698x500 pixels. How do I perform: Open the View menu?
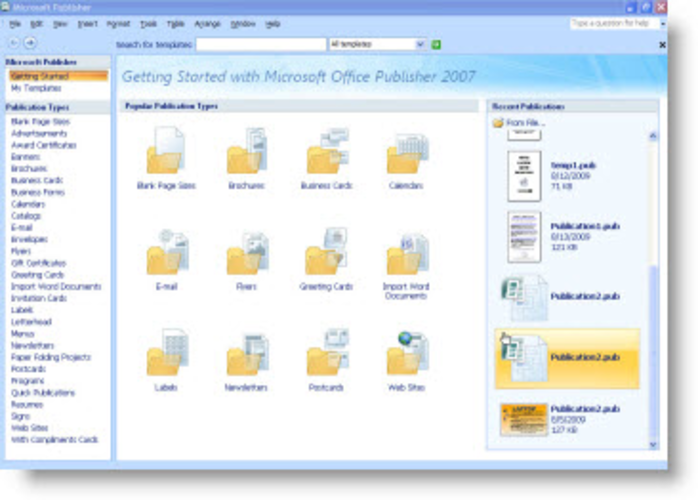(60, 24)
